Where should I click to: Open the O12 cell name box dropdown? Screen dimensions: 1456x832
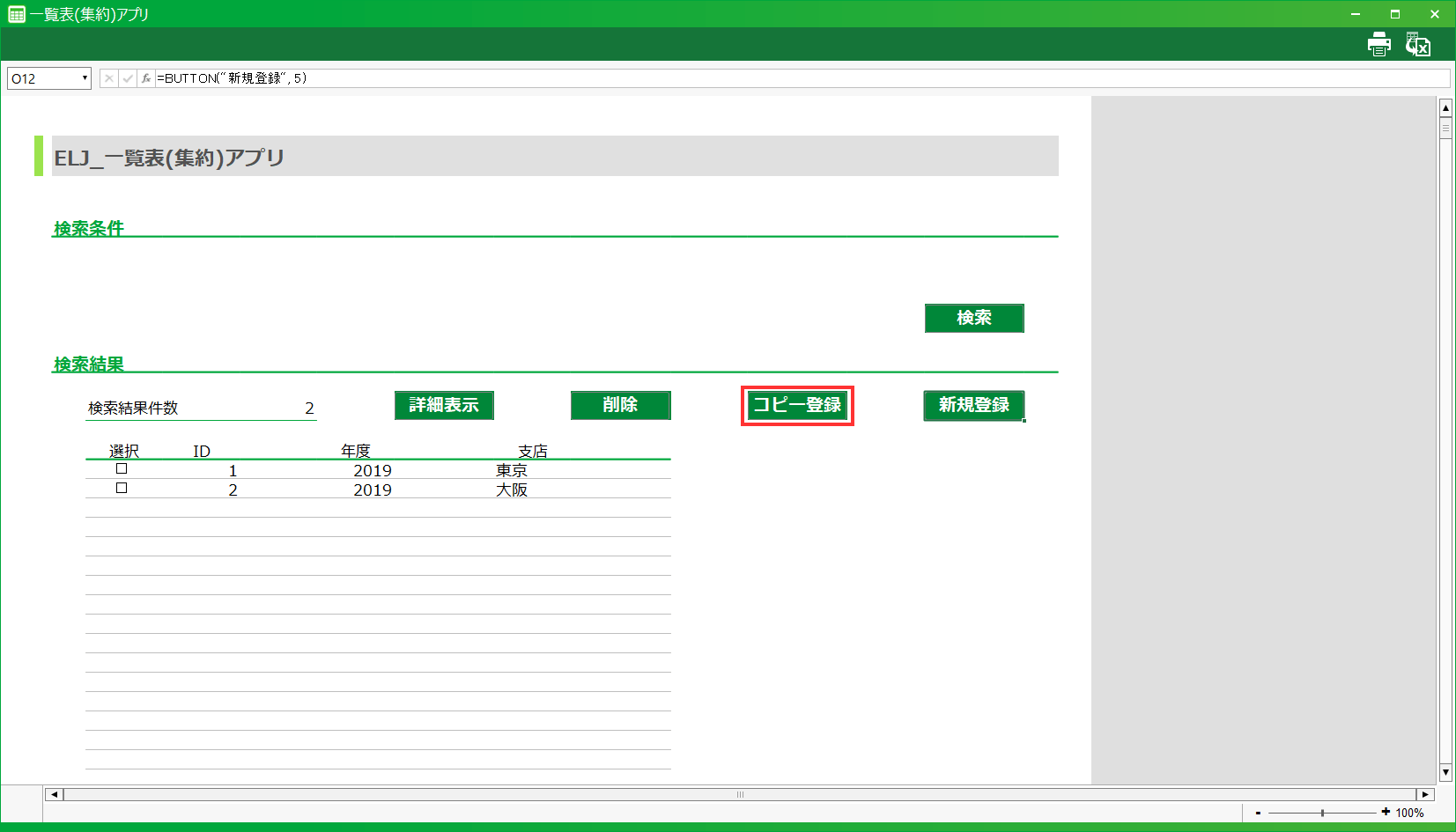[85, 78]
